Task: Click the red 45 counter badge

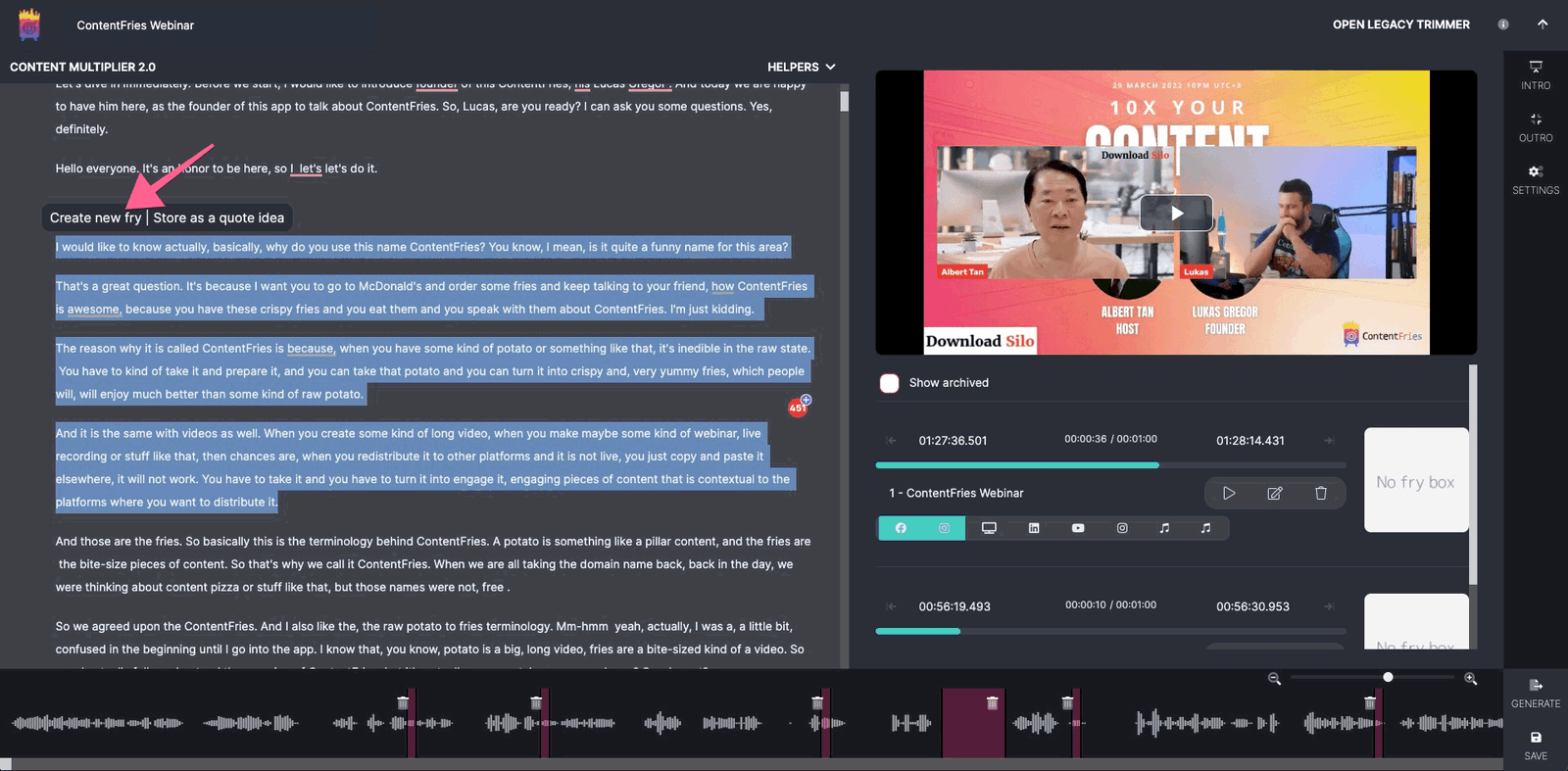Action: [798, 408]
